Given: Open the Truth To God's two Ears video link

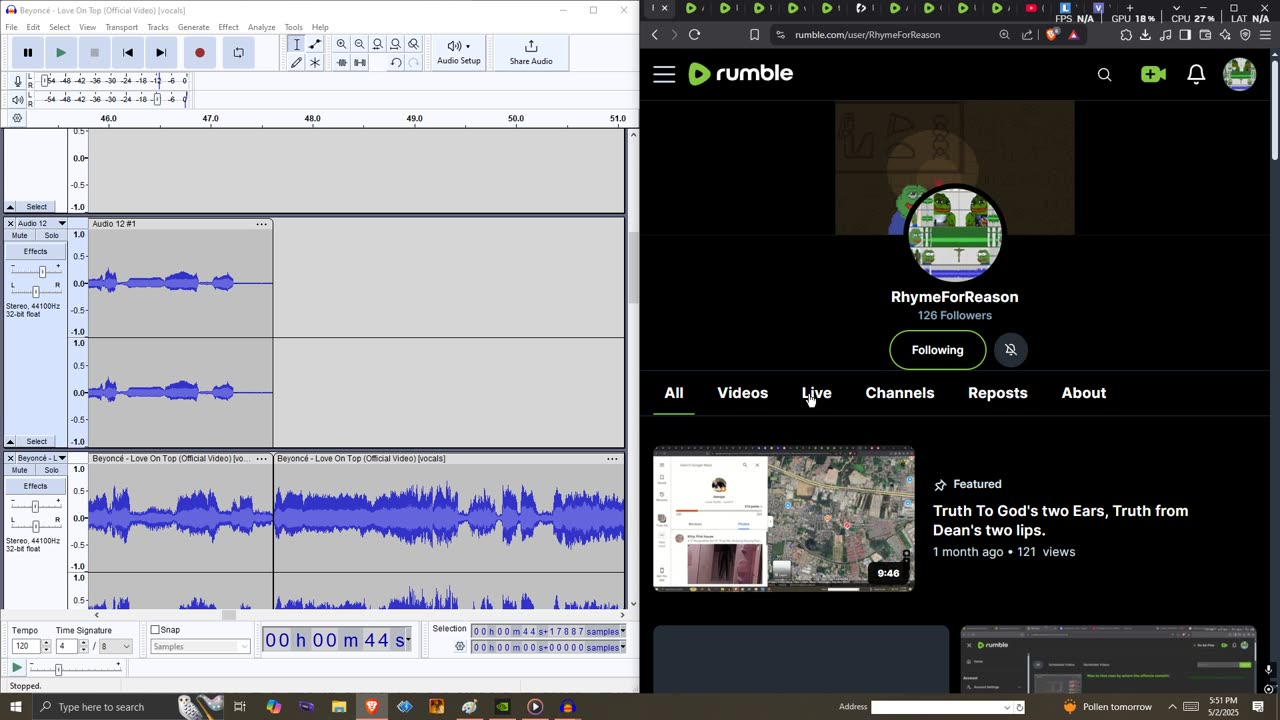Looking at the screenshot, I should pyautogui.click(x=1060, y=521).
